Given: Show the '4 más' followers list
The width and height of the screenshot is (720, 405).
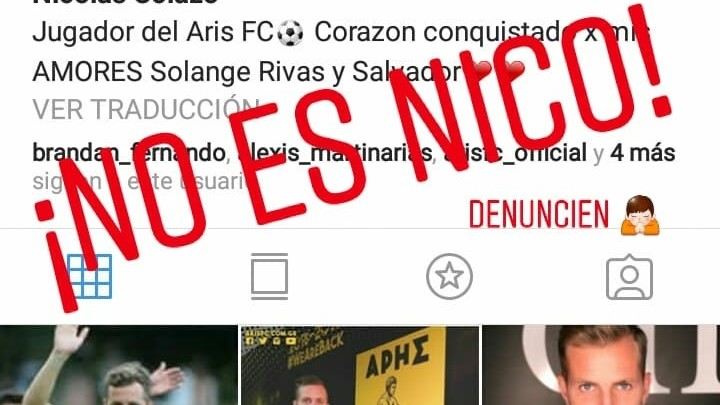Looking at the screenshot, I should [x=642, y=153].
